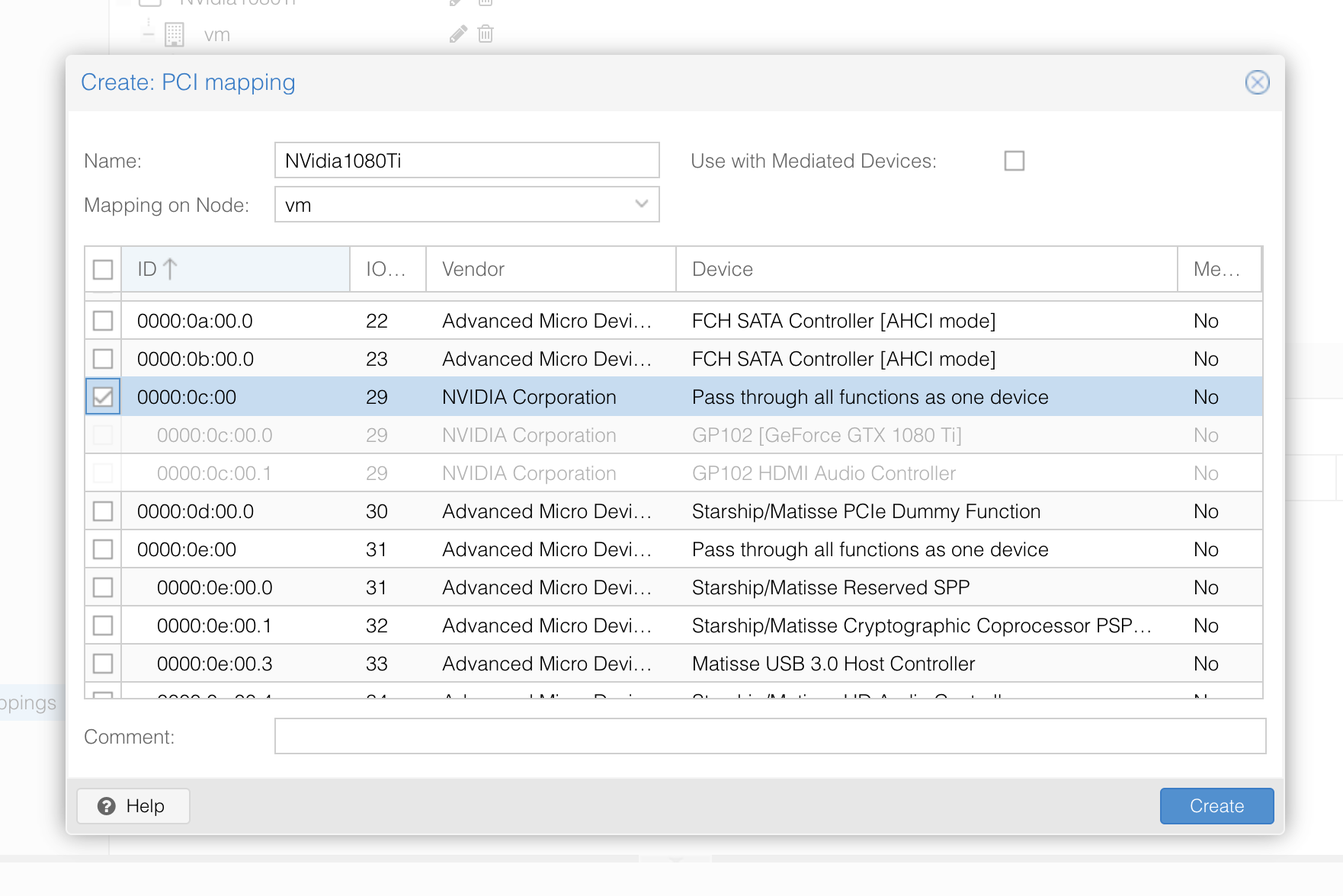Click the Comment input field
This screenshot has width=1343, height=896.
[770, 736]
